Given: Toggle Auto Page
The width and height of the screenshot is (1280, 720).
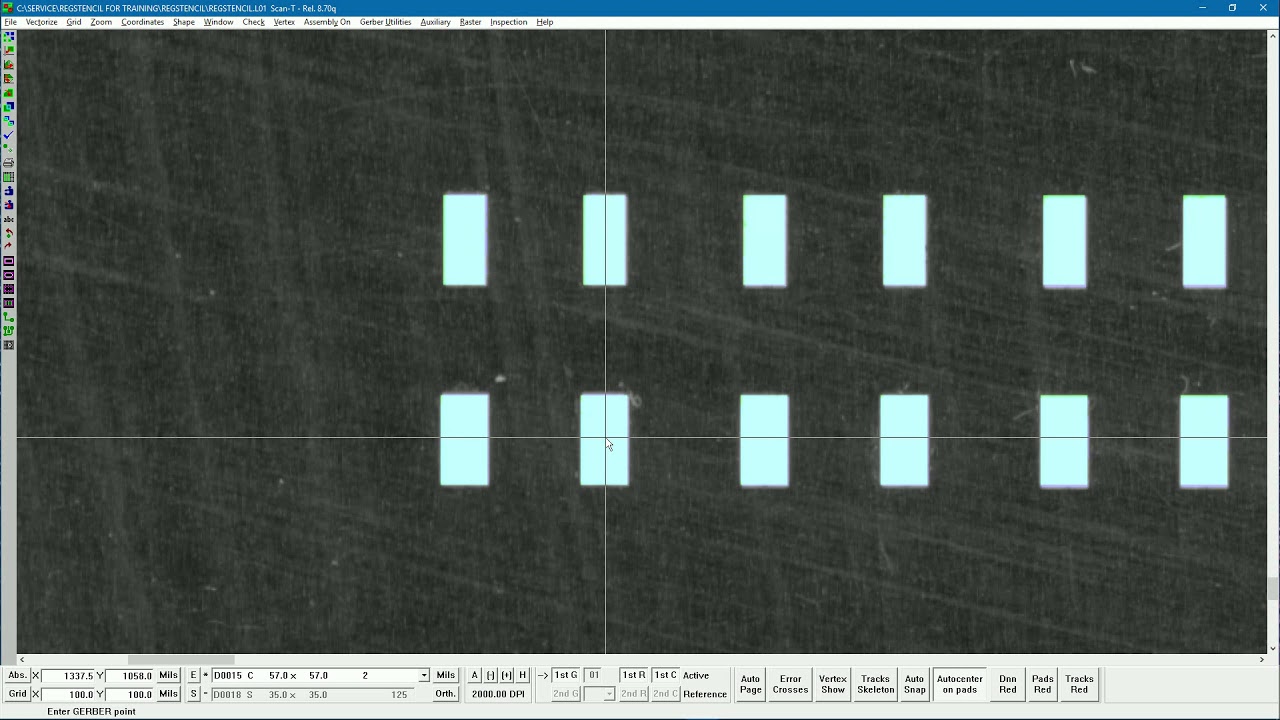Looking at the screenshot, I should pos(751,684).
